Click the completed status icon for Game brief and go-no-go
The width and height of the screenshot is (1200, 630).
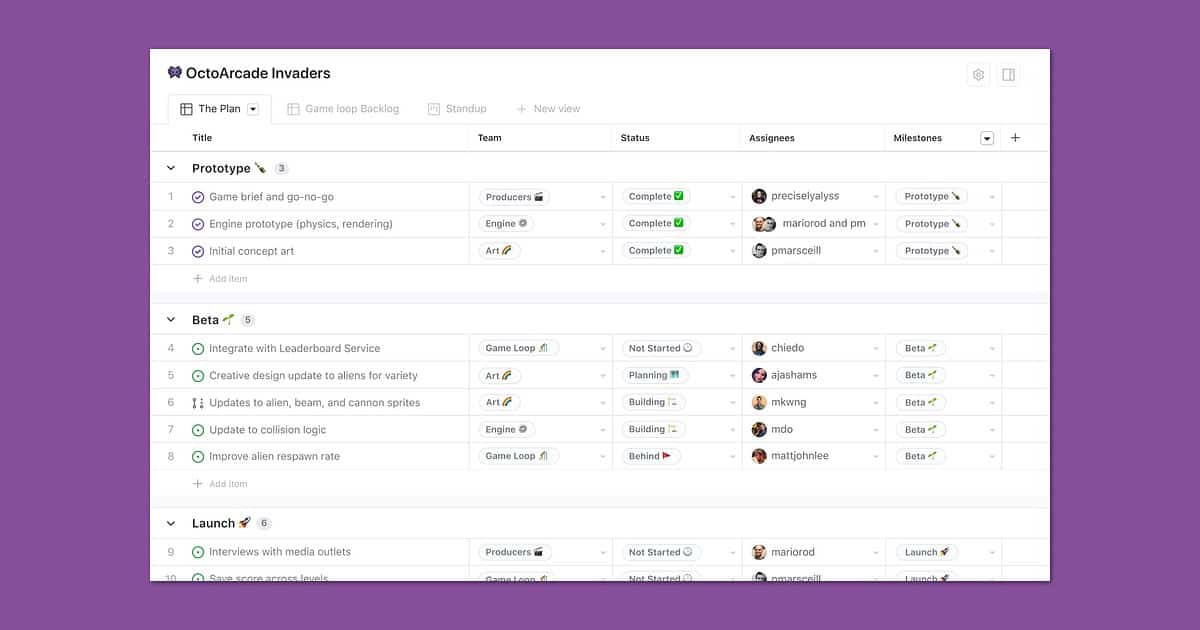198,197
